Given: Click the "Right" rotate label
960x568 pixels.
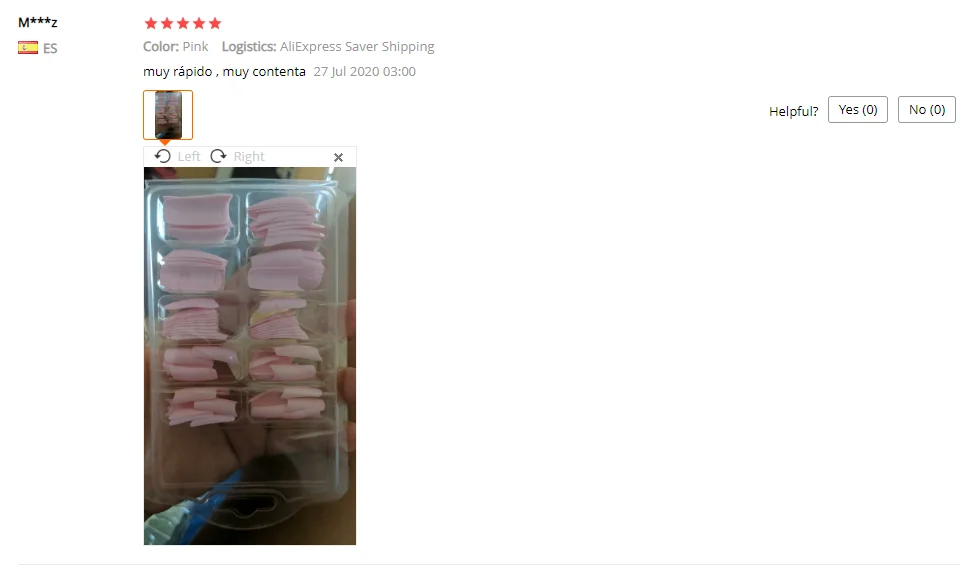Looking at the screenshot, I should pos(249,157).
